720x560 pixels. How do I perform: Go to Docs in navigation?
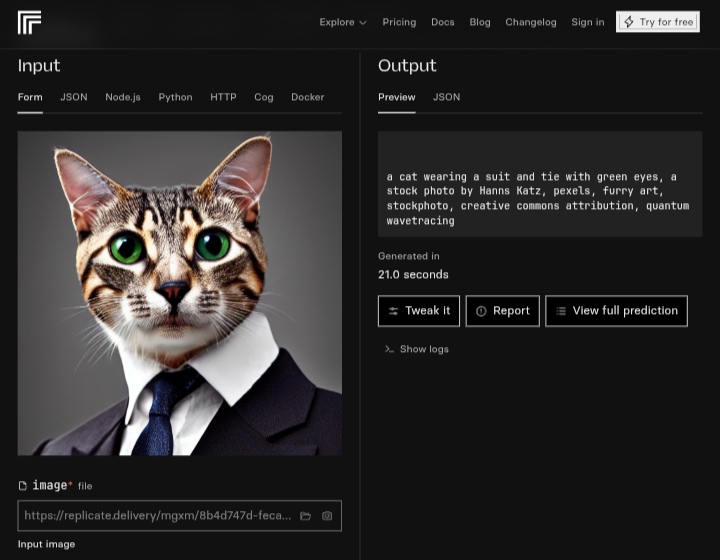[x=443, y=22]
